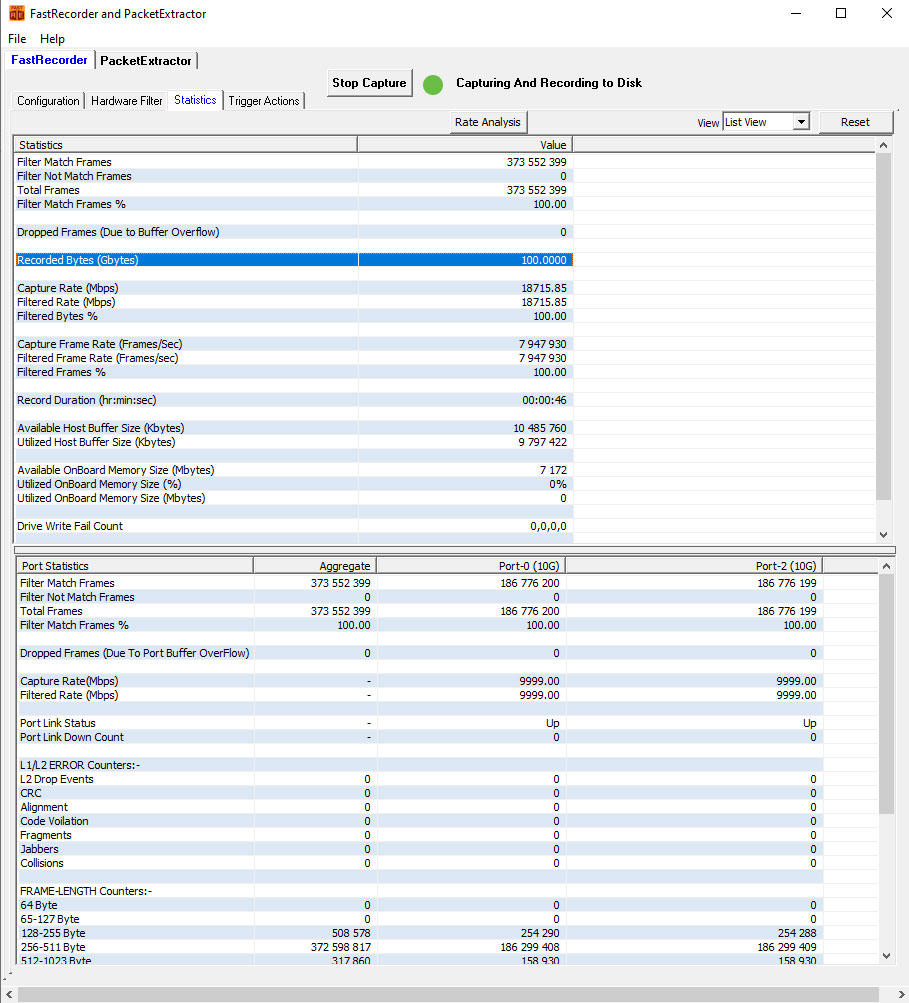The image size is (909, 1003).
Task: Select the Dropped Frames (Due to Buffer Overflow) row
Action: 294,232
